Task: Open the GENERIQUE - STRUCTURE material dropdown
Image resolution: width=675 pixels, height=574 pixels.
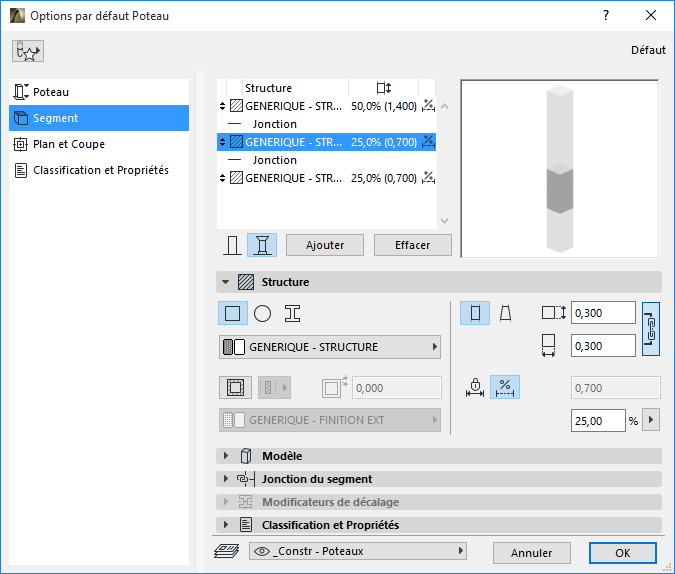Action: coord(330,347)
